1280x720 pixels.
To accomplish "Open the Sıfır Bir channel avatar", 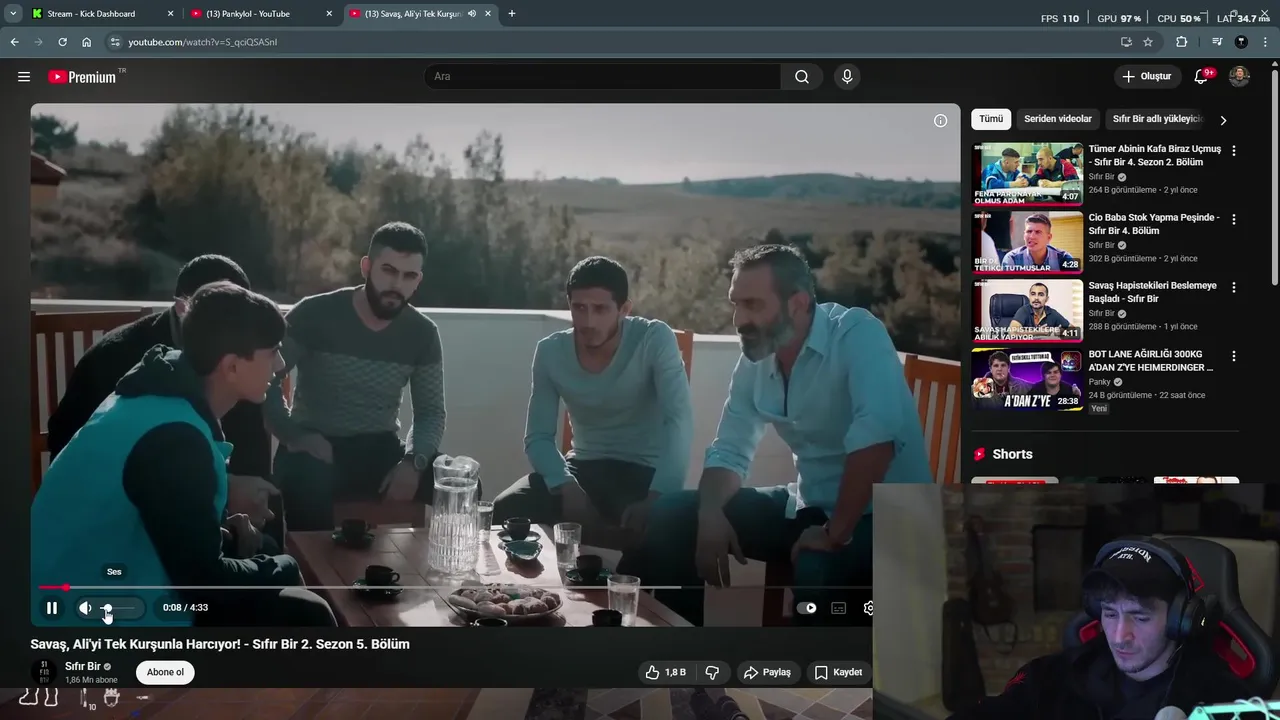I will pyautogui.click(x=44, y=673).
